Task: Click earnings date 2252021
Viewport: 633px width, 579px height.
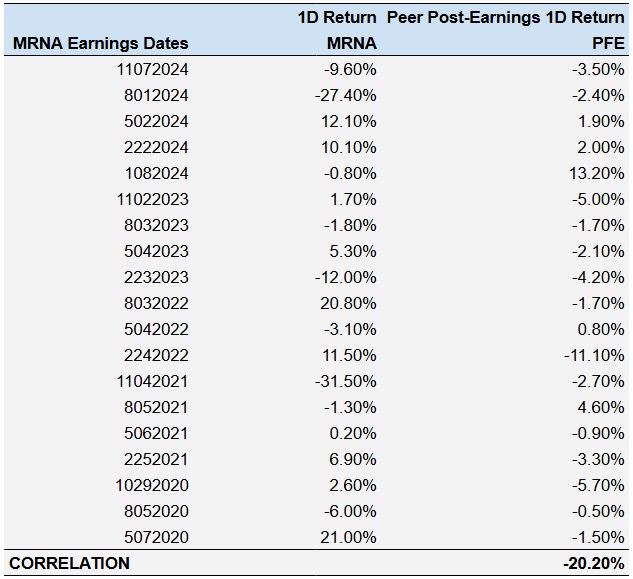Action: [x=156, y=459]
